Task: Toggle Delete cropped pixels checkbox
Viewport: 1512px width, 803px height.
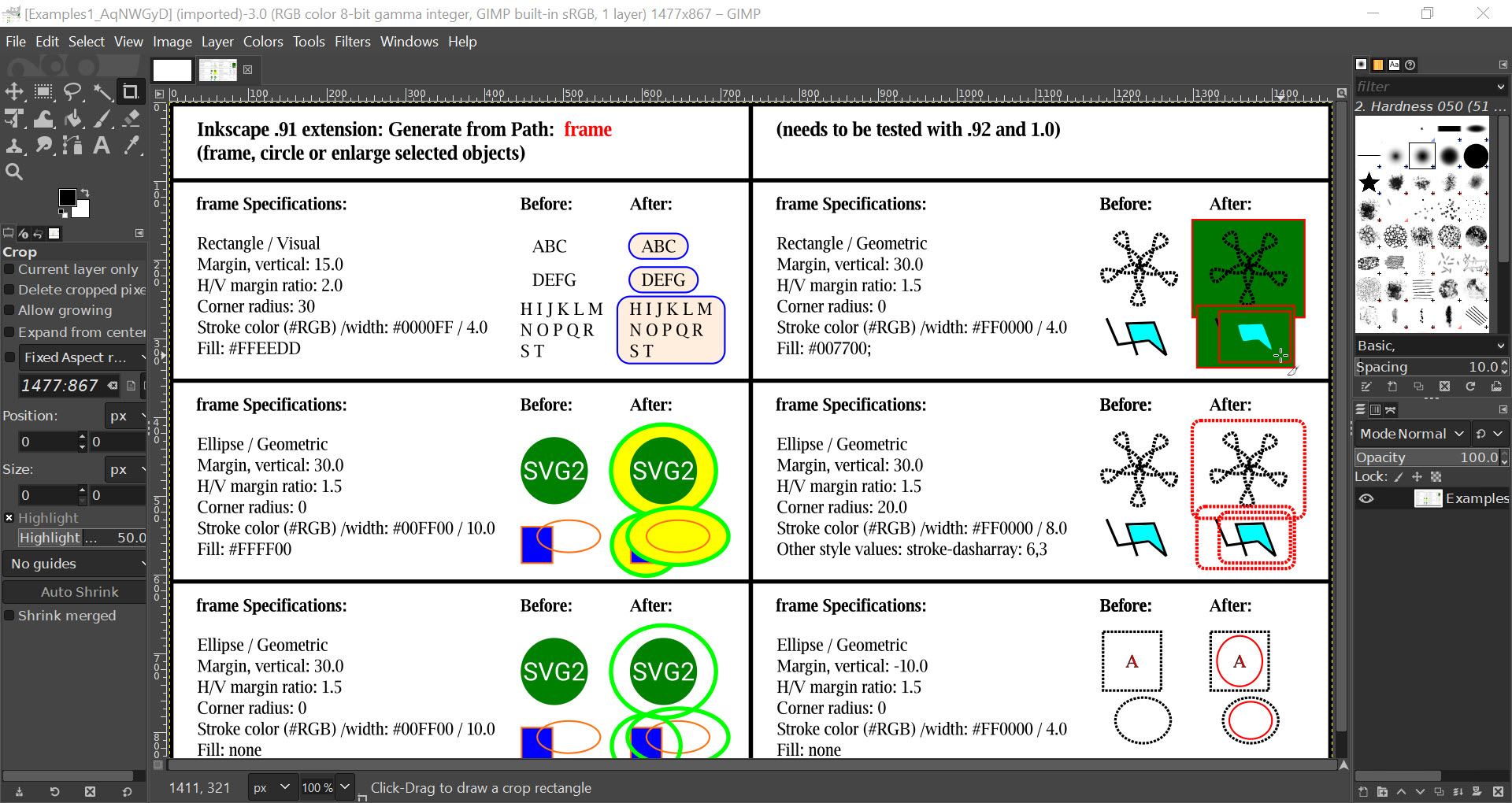Action: [x=9, y=290]
